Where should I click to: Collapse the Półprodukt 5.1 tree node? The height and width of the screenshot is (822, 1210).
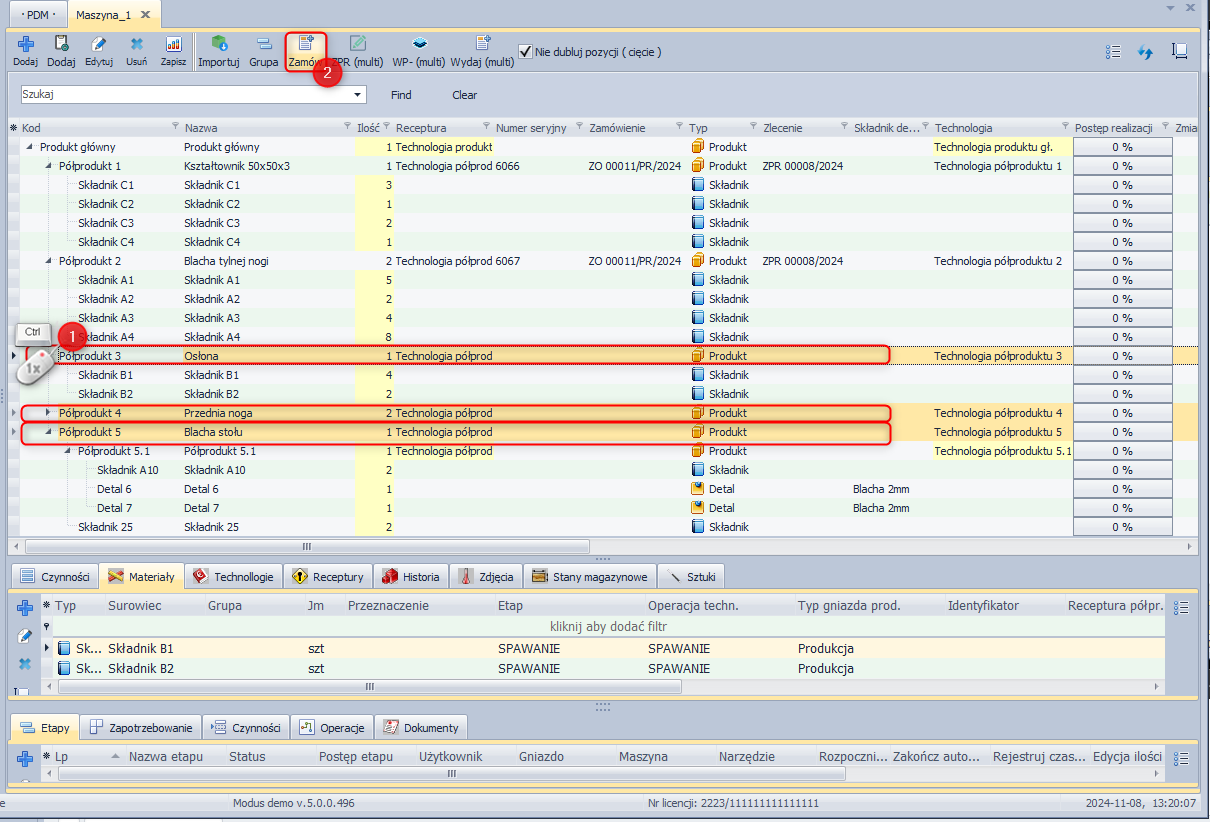[x=68, y=451]
